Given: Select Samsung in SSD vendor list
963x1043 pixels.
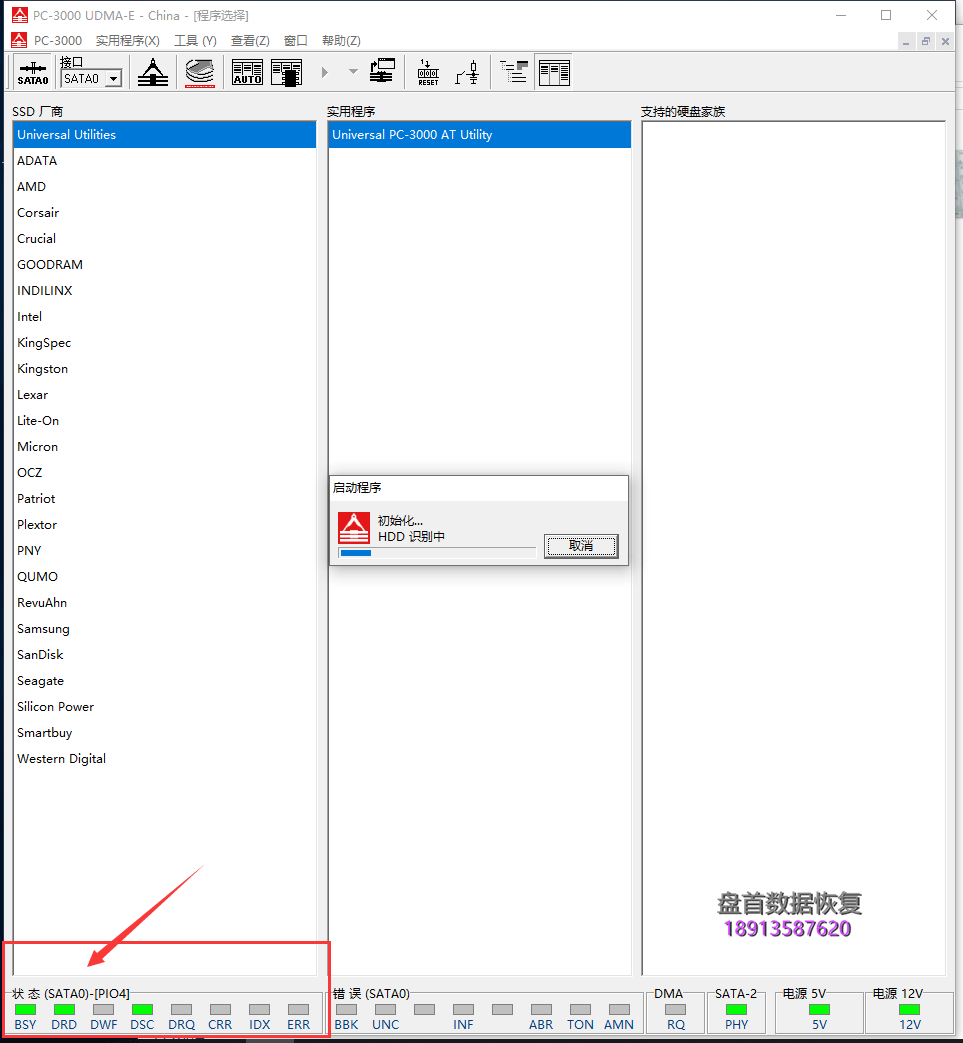Looking at the screenshot, I should [164, 629].
